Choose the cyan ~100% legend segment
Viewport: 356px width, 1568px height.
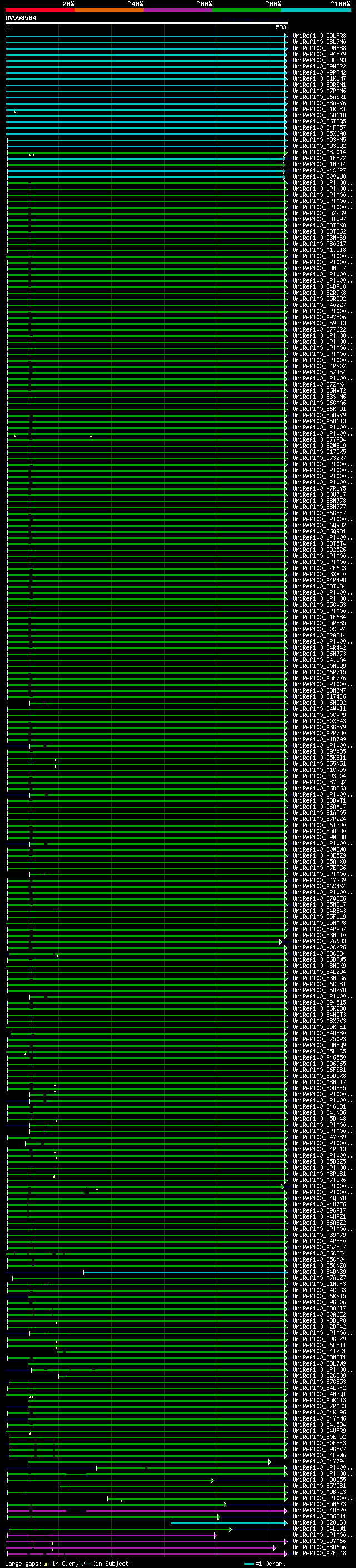click(x=317, y=10)
